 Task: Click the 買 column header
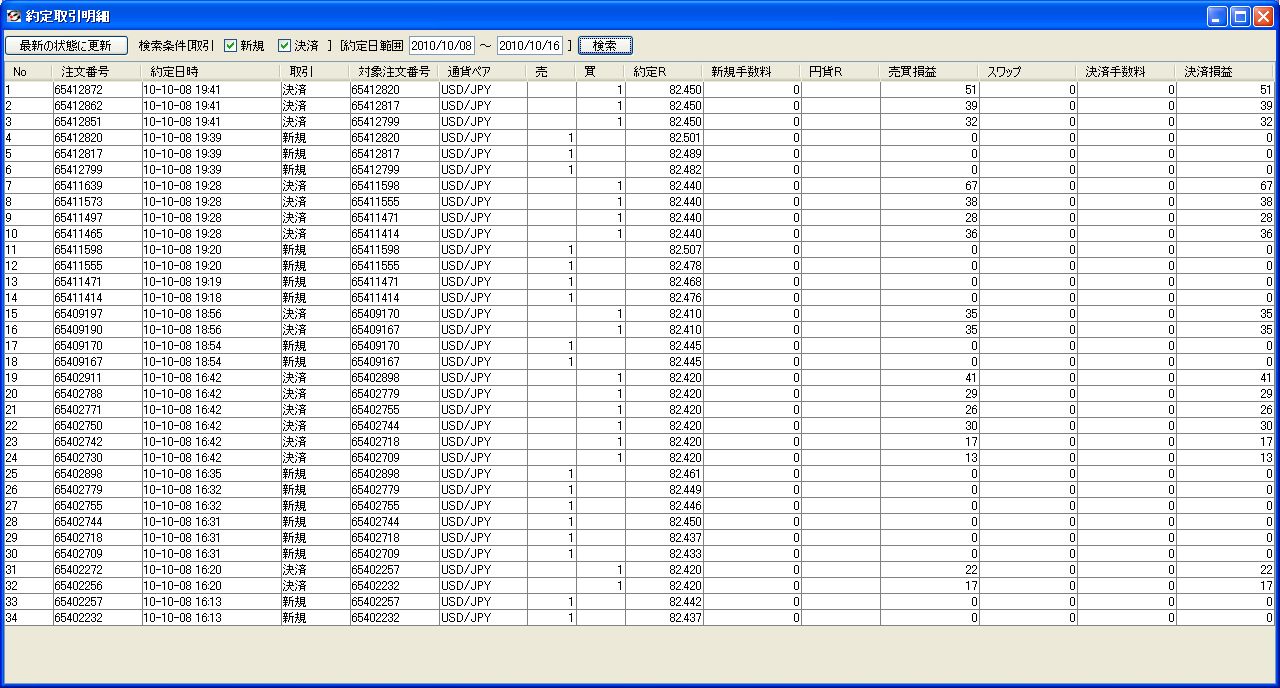point(601,72)
